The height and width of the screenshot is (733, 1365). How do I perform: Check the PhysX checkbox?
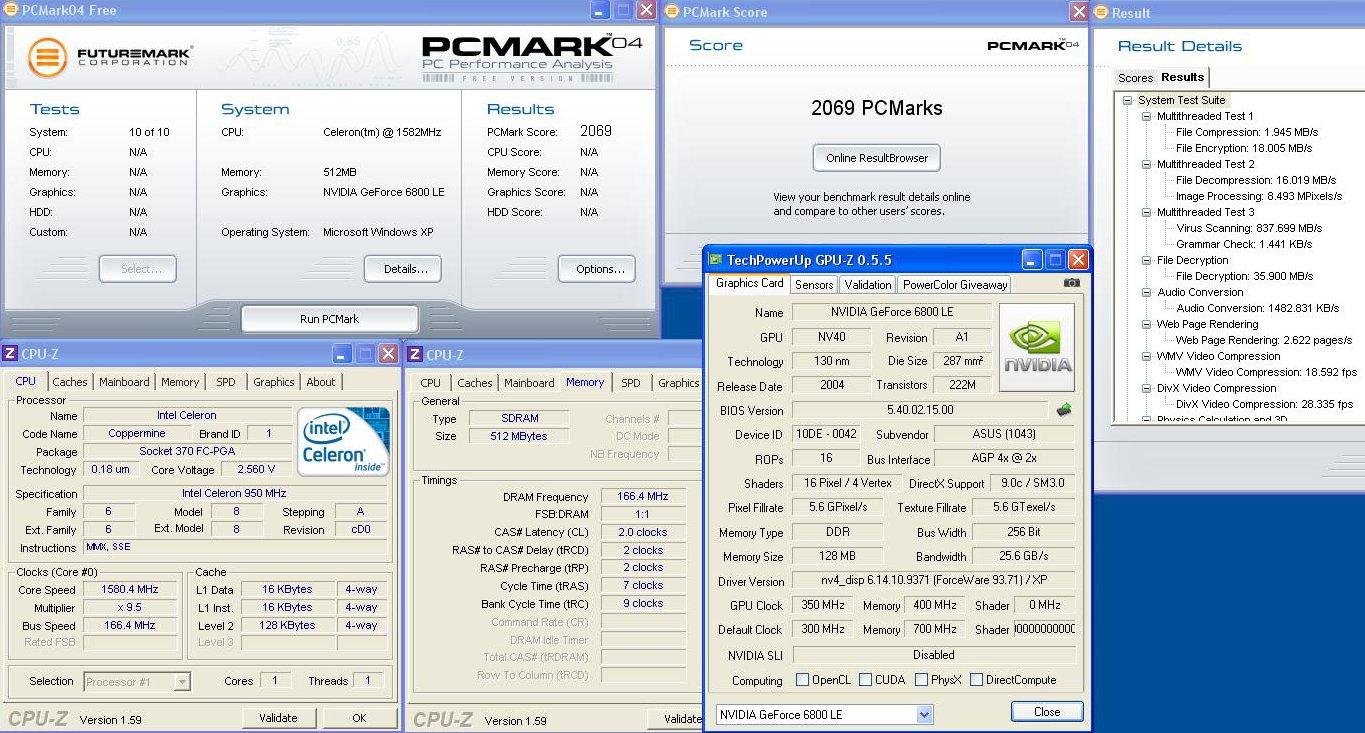point(921,680)
